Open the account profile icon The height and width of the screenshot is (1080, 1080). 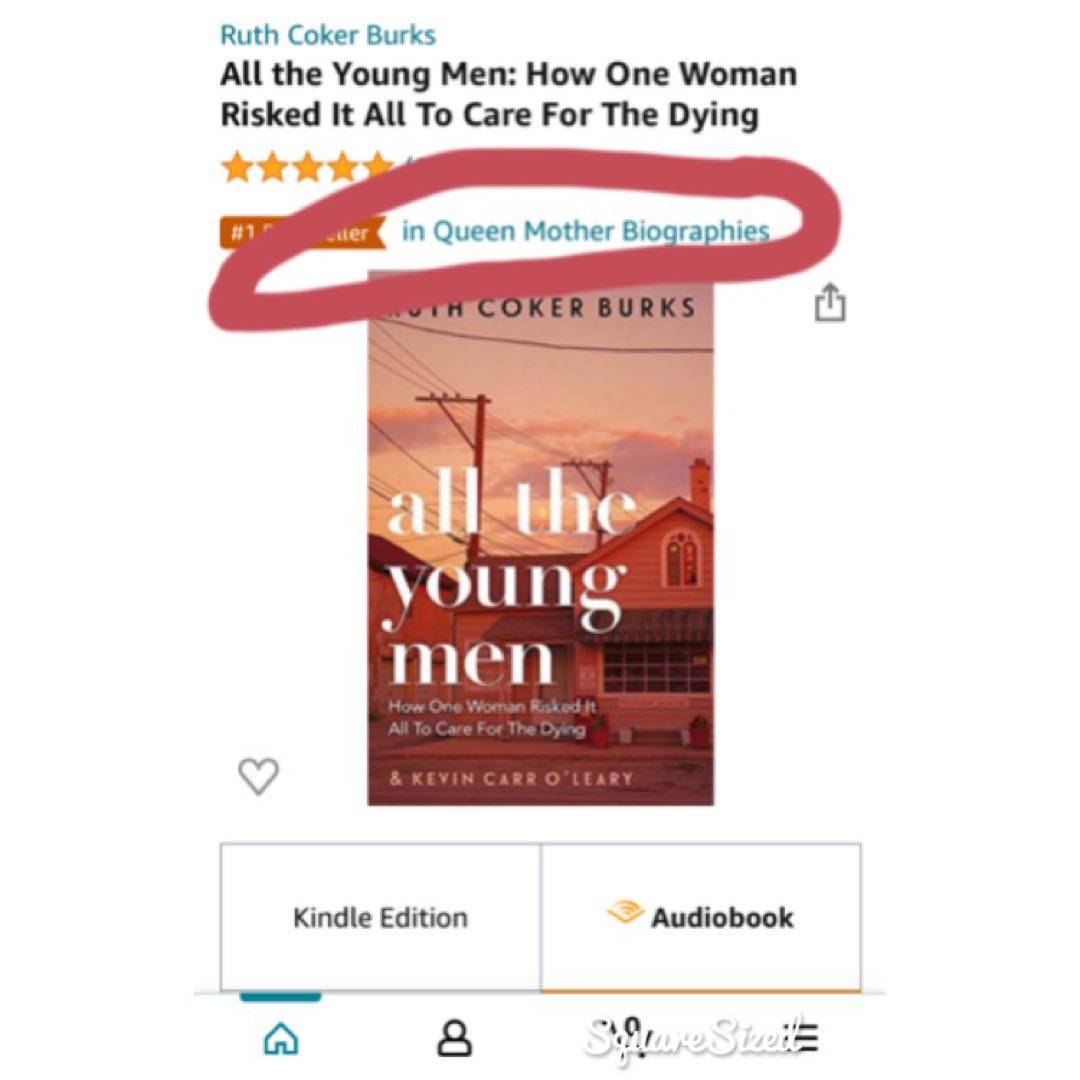(x=455, y=1039)
